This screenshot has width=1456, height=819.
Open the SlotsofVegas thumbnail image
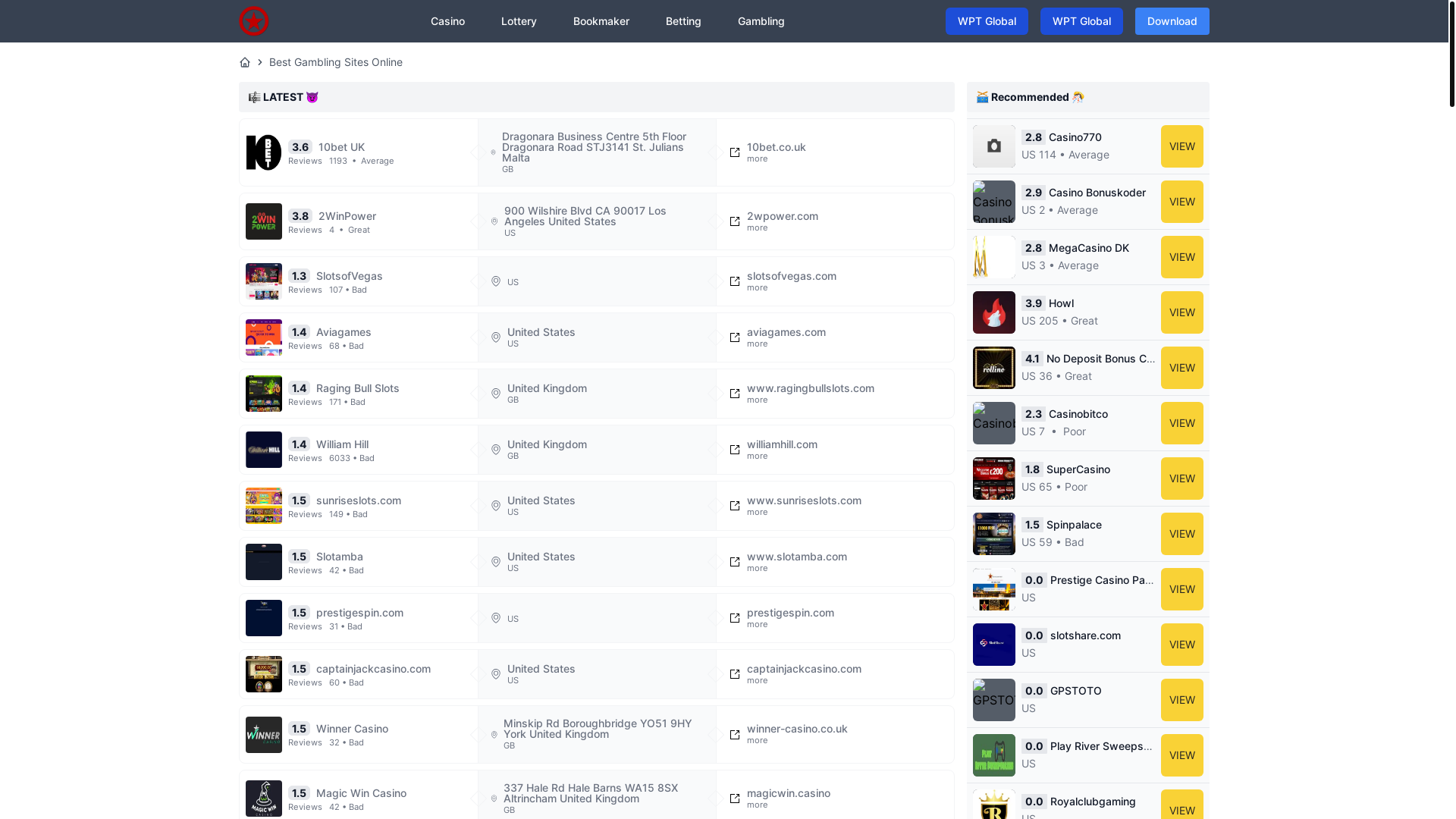tap(264, 281)
